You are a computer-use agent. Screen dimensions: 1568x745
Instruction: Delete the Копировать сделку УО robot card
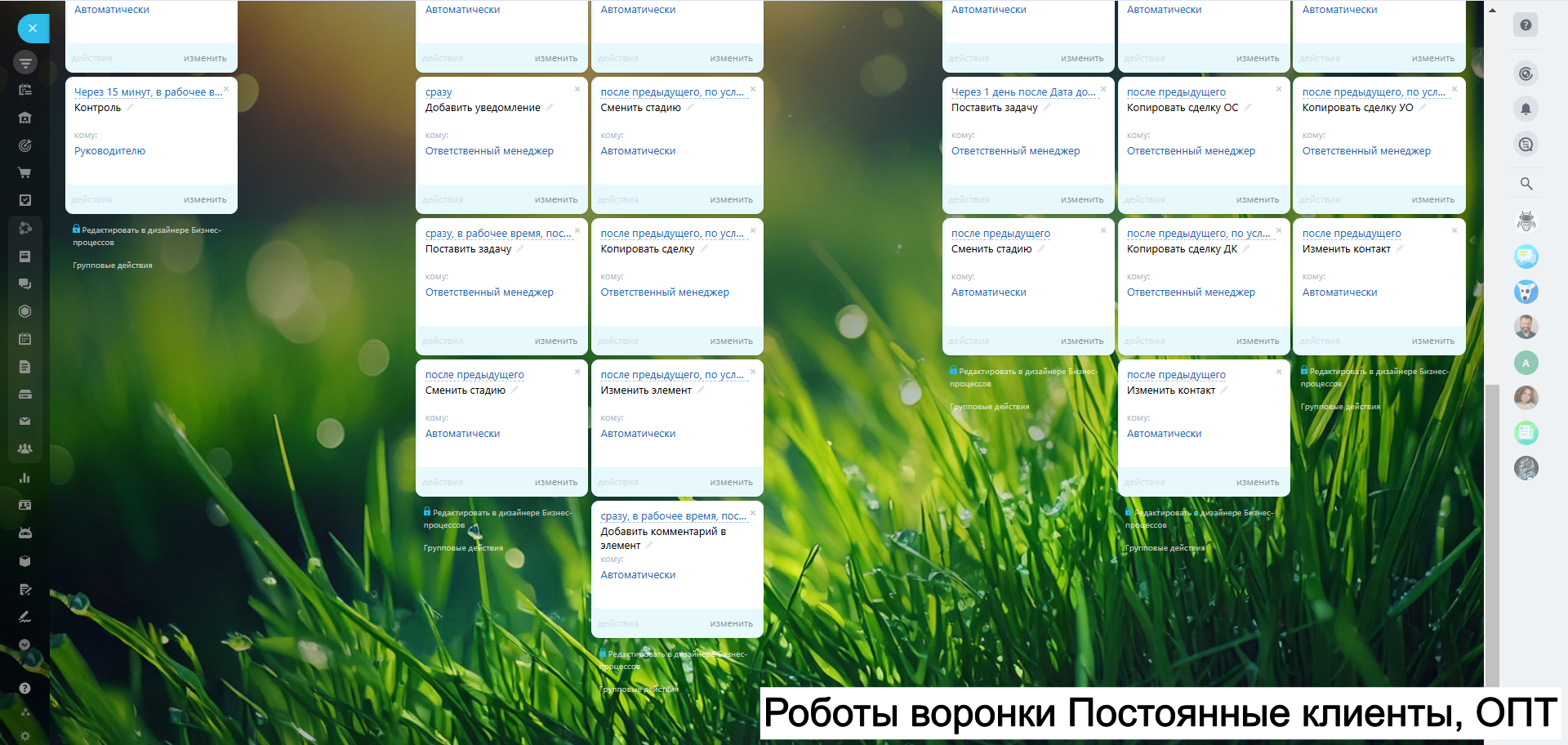(1454, 89)
